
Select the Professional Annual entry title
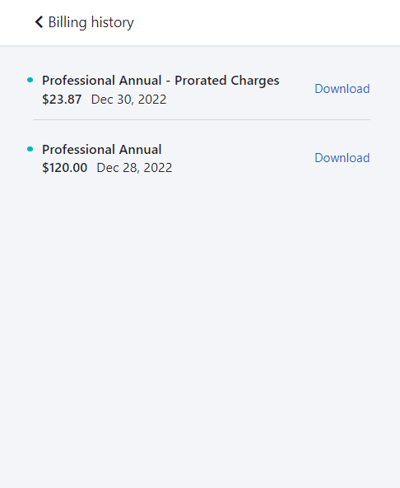102,149
